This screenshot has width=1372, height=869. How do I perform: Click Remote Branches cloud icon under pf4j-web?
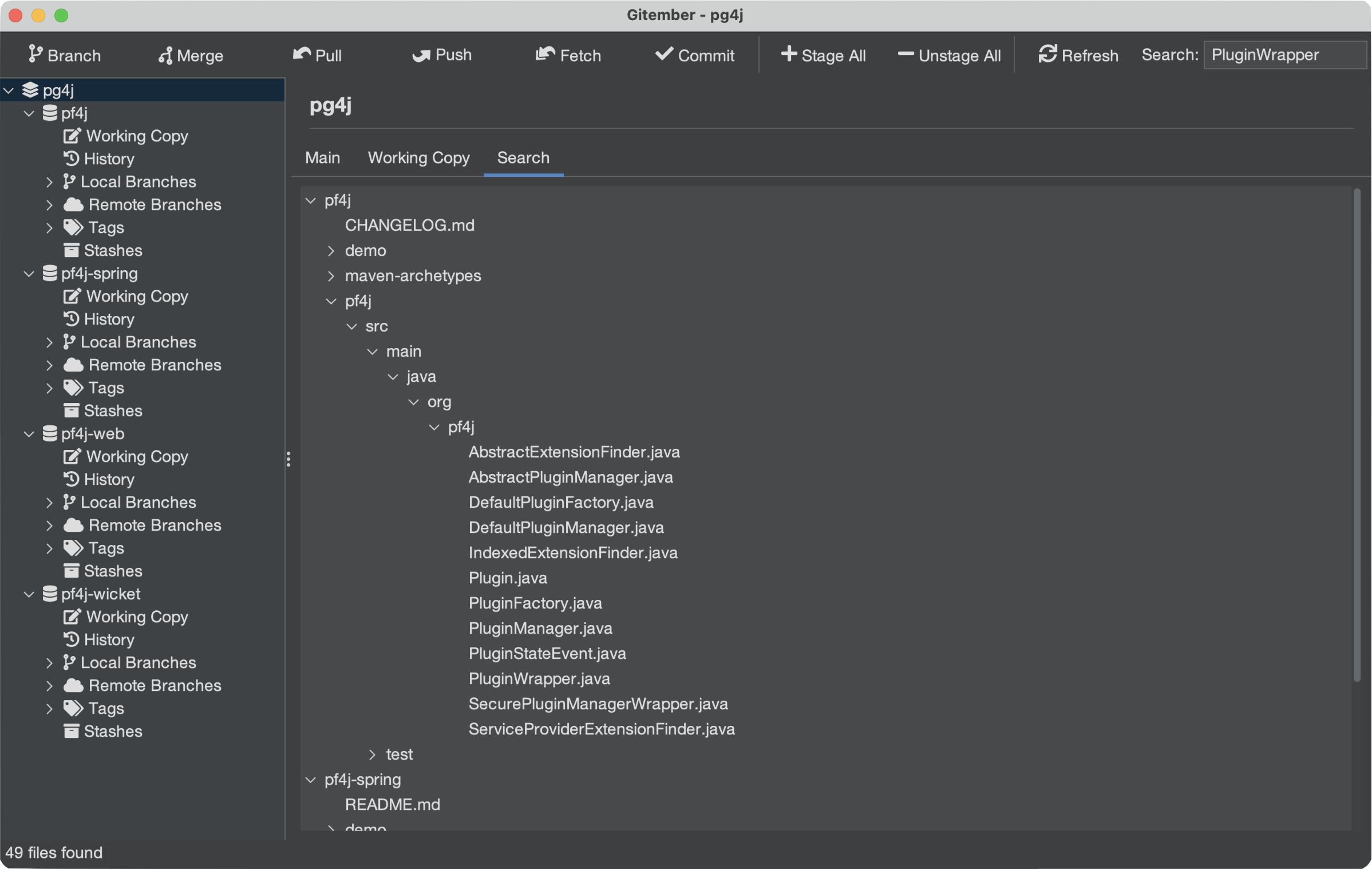click(73, 525)
